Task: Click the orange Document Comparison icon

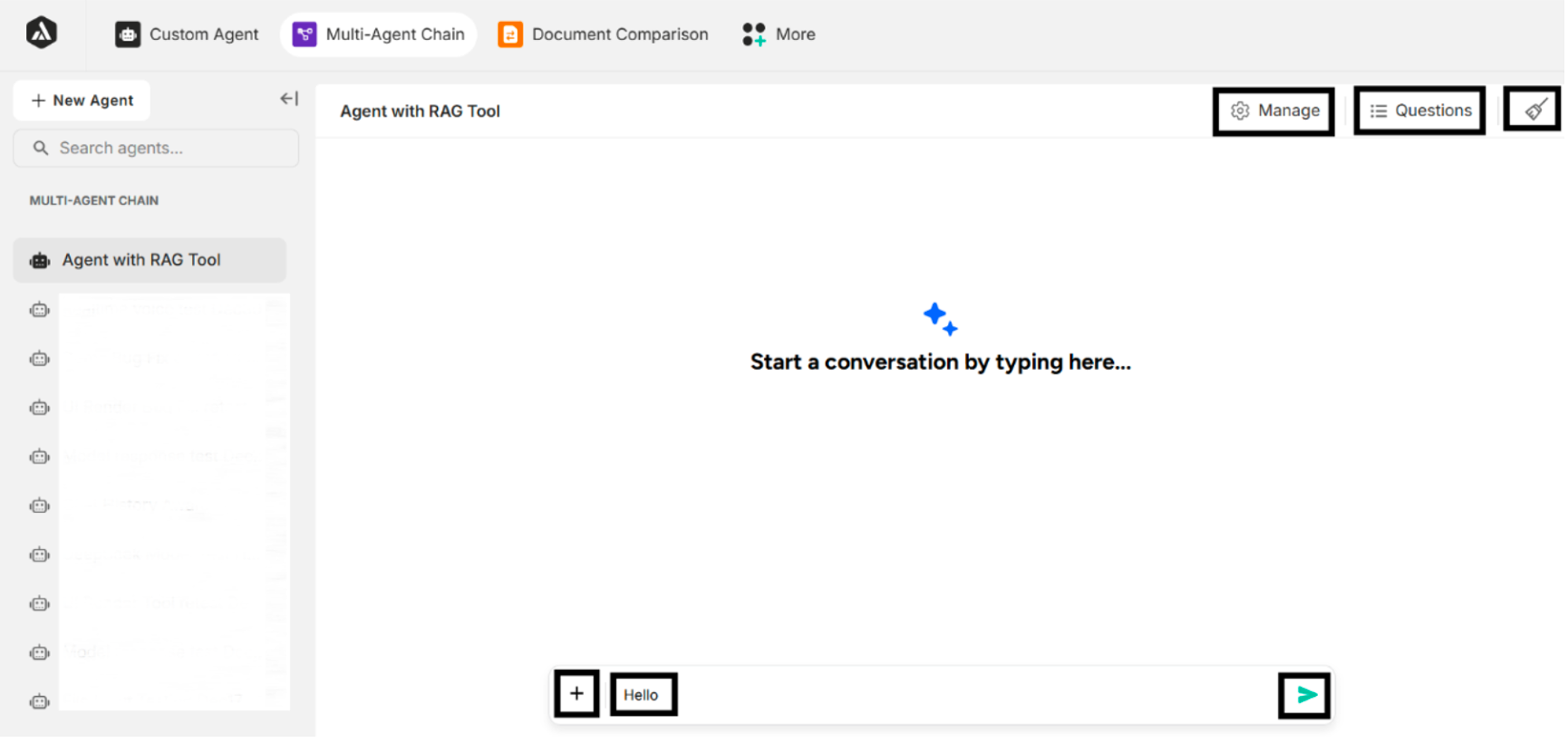Action: pos(511,34)
